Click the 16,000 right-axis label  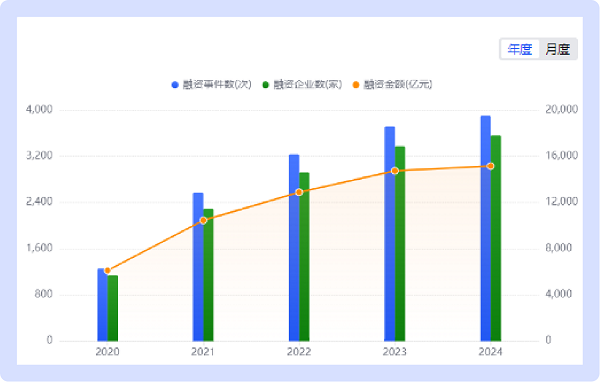[561, 156]
